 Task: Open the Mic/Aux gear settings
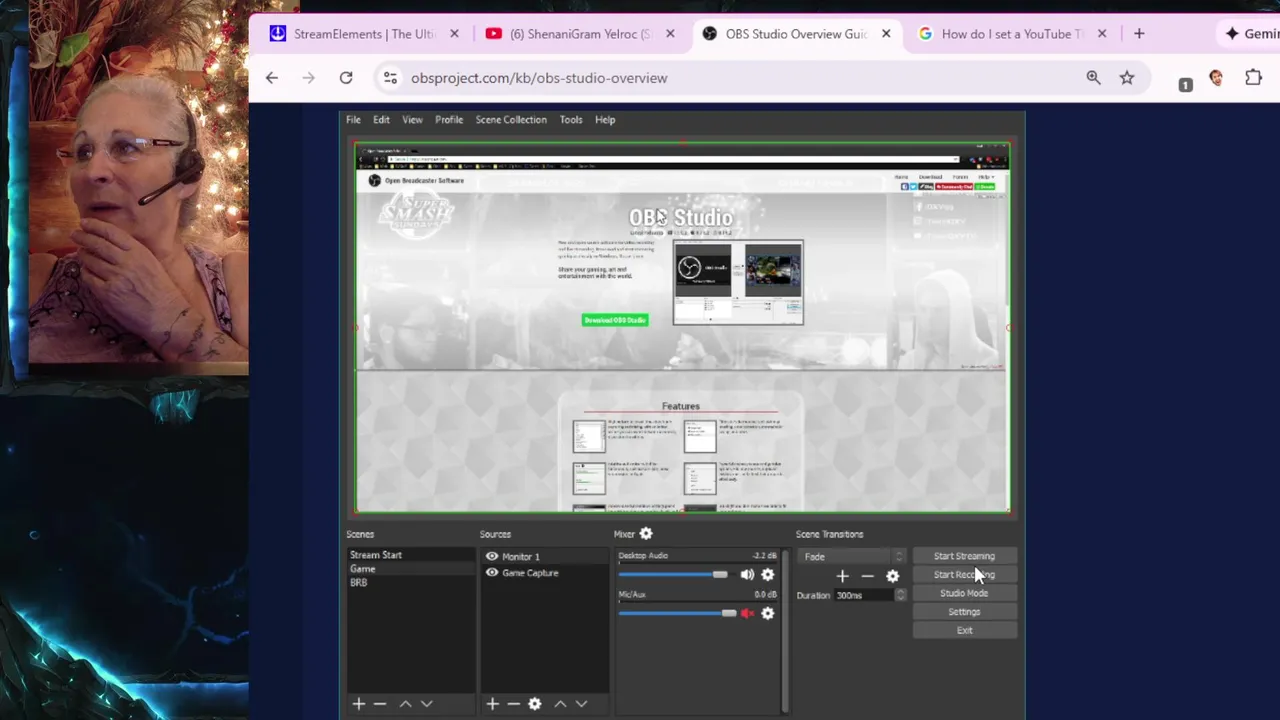click(768, 613)
